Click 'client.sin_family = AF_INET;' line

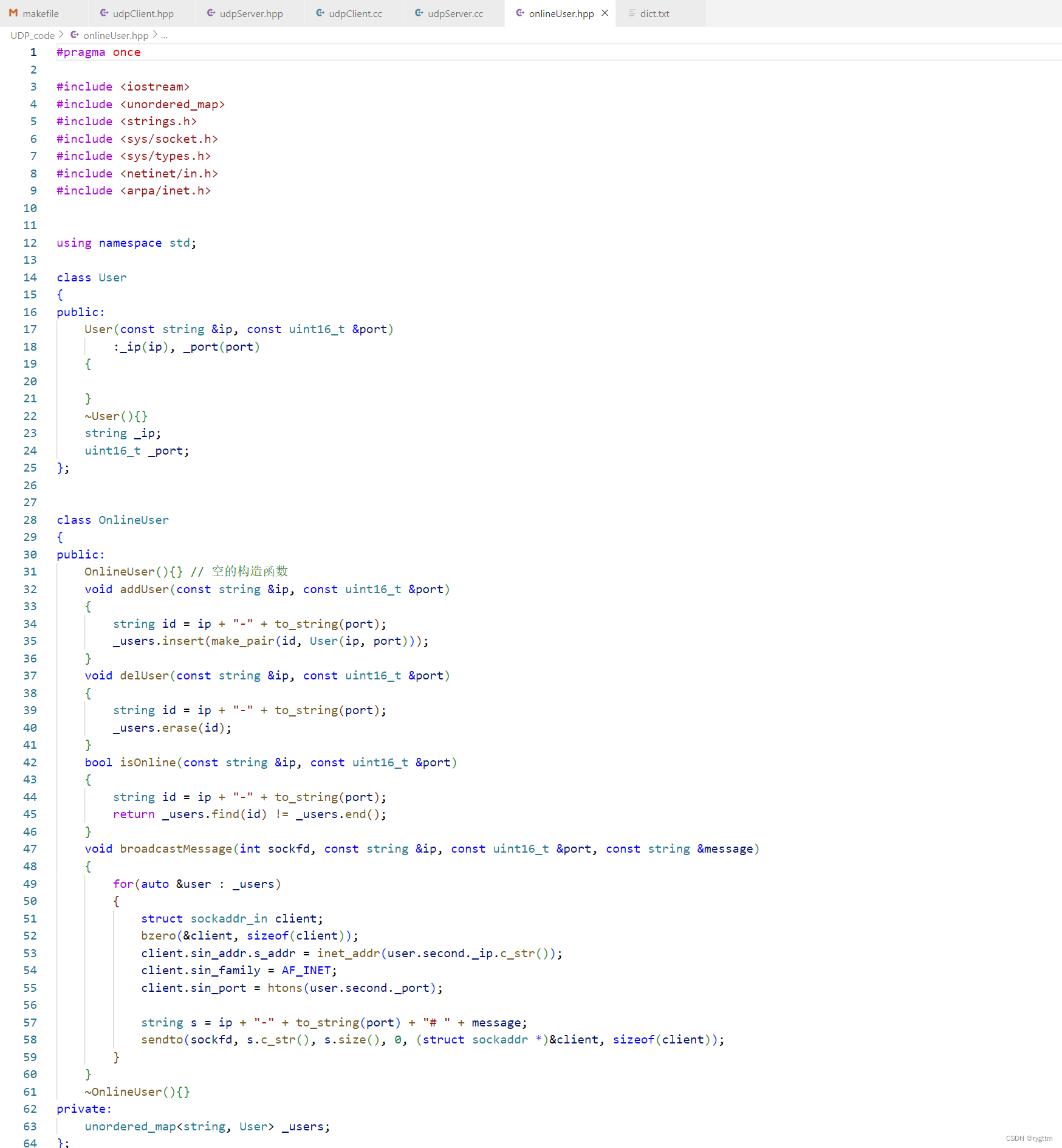pyautogui.click(x=239, y=971)
